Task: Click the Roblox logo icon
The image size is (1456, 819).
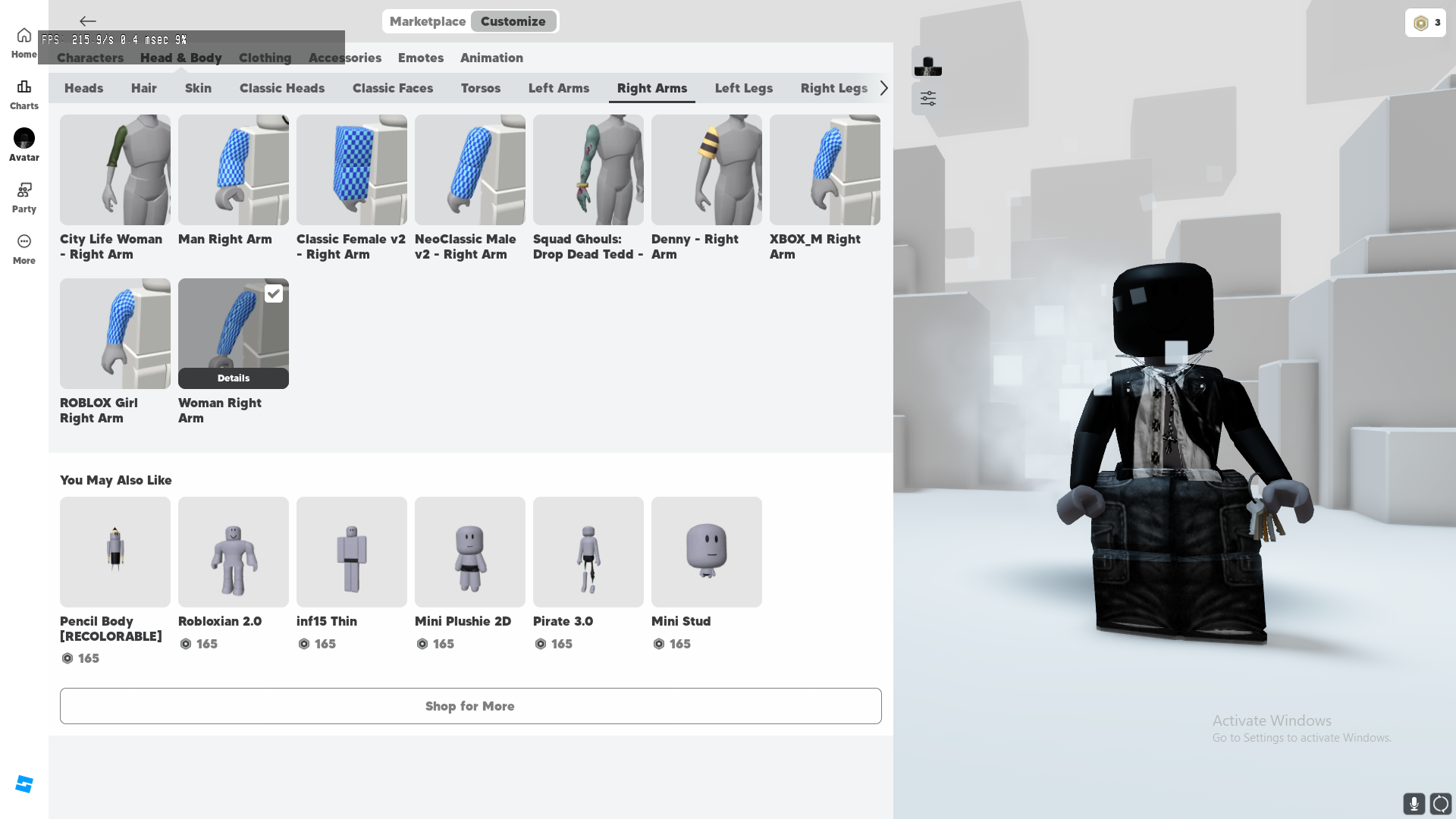Action: (x=24, y=784)
